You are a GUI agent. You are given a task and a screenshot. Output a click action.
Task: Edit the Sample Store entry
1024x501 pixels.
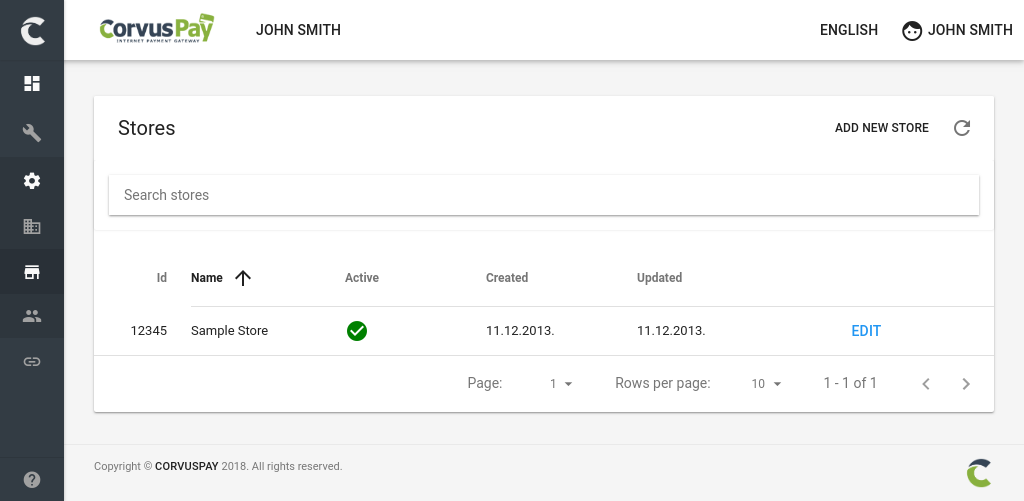[866, 331]
